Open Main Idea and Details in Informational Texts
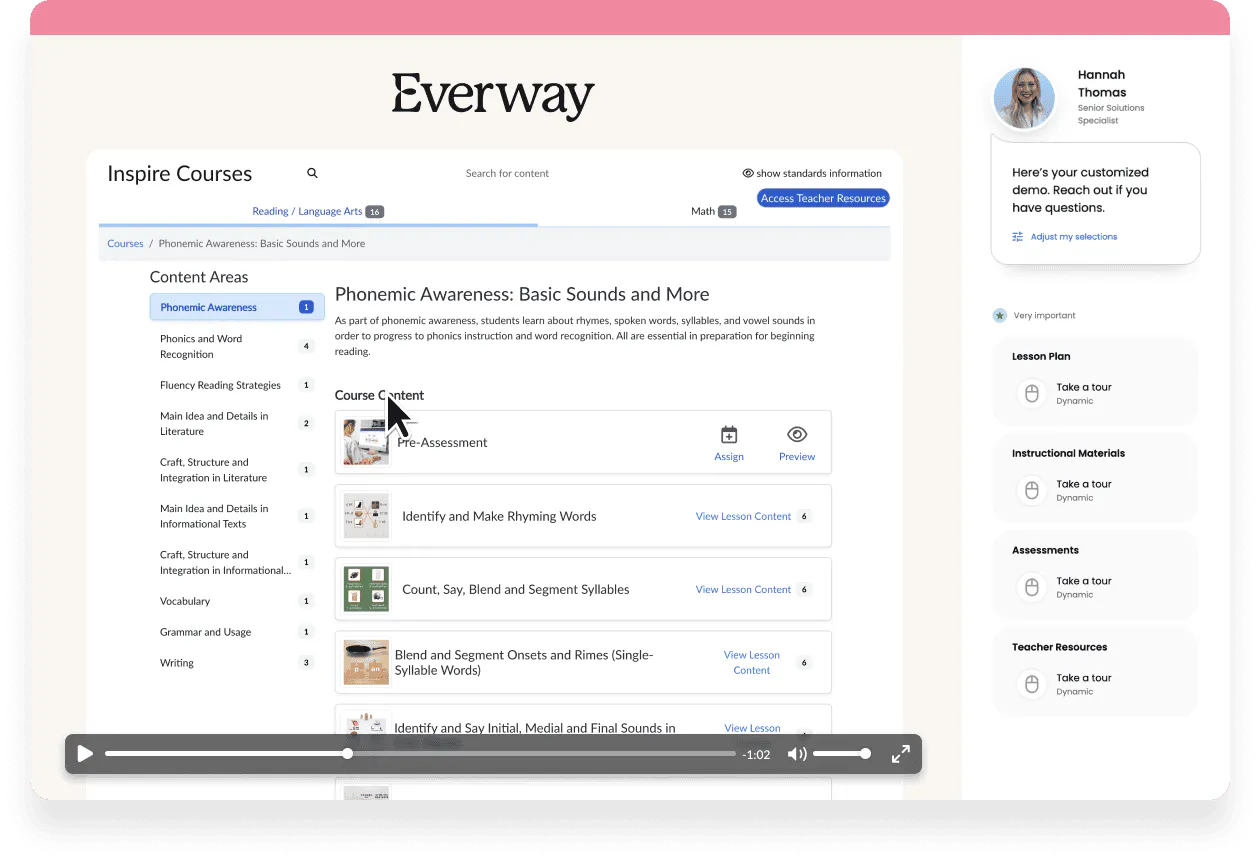 tap(237, 516)
